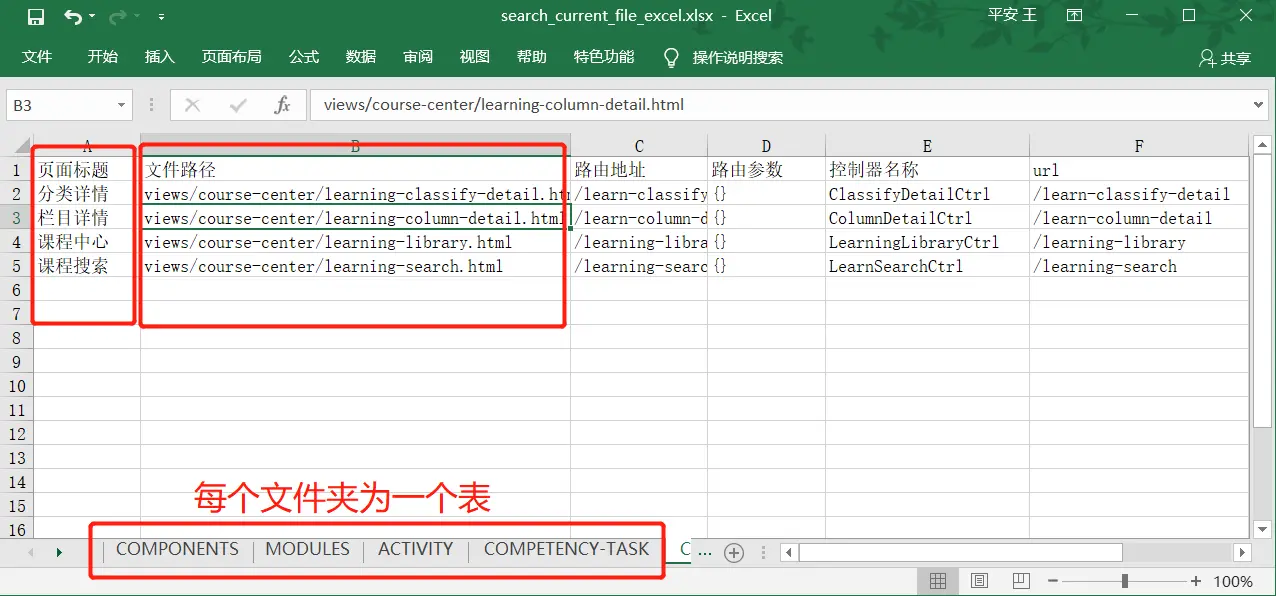Switch to the ACTIVITY sheet tab

click(415, 549)
